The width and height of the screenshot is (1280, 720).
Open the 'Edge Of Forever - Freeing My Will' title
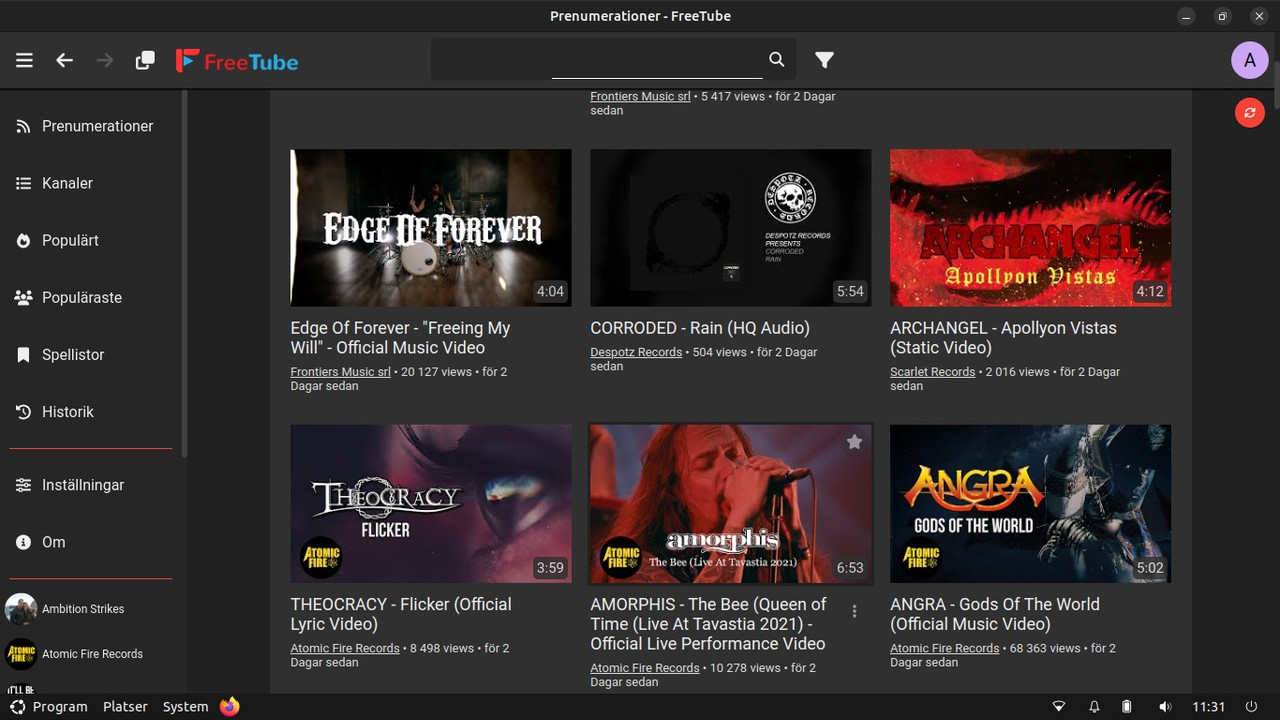pos(401,338)
